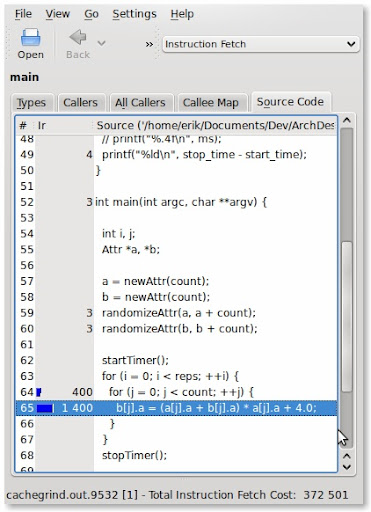The image size is (371, 512).
Task: Select line 67 closing brace row
Action: (176, 440)
